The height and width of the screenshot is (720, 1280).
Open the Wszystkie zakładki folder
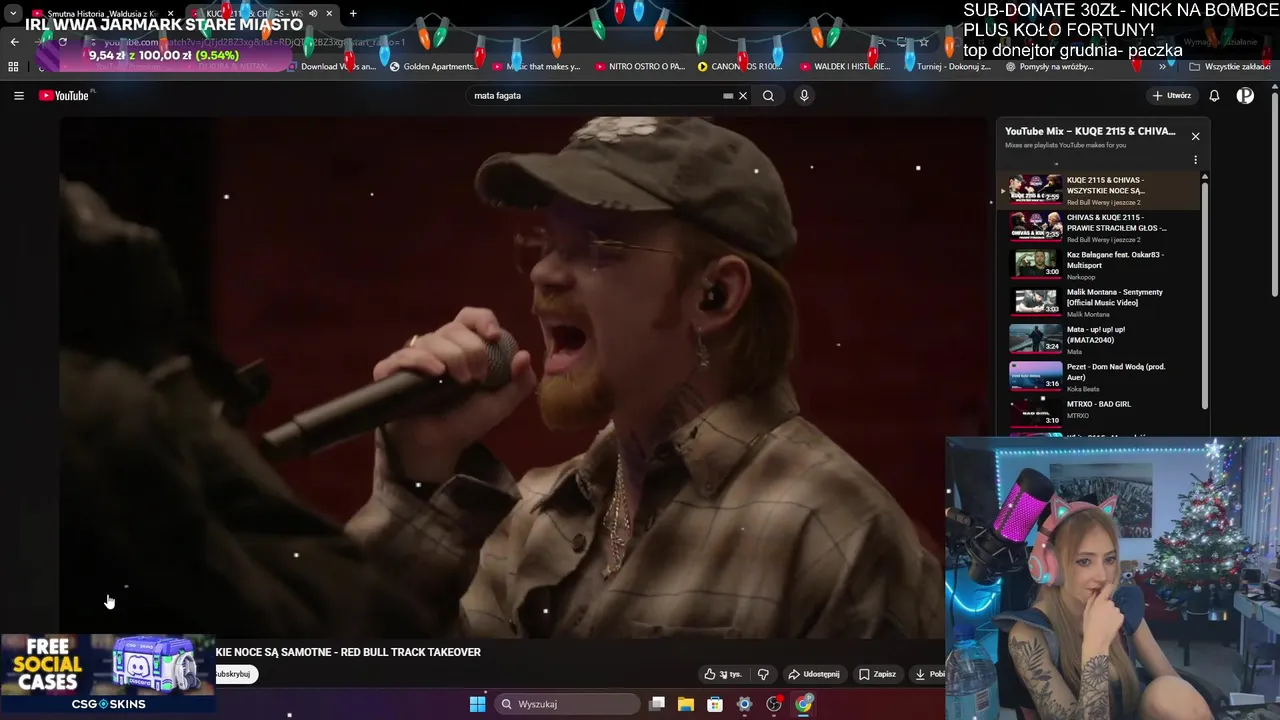[1230, 67]
